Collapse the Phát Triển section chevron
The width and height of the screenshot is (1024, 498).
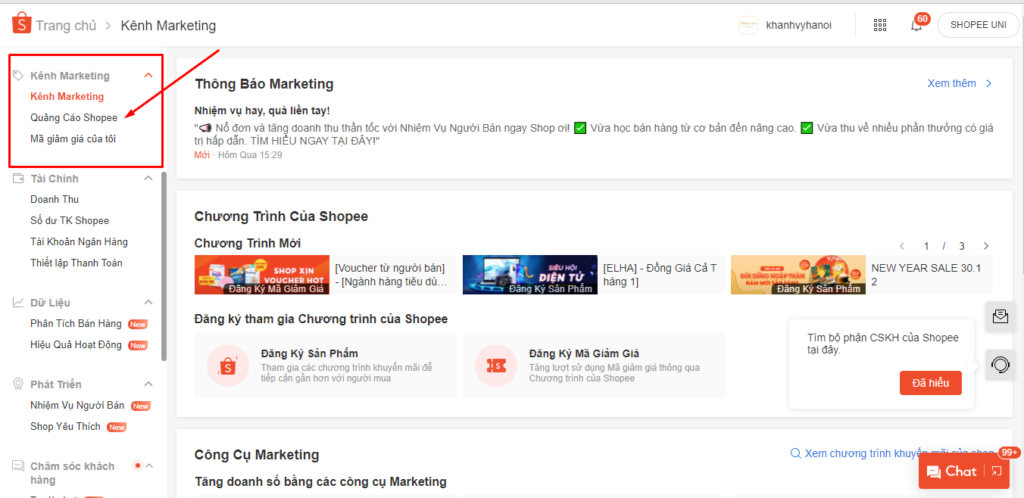click(148, 384)
